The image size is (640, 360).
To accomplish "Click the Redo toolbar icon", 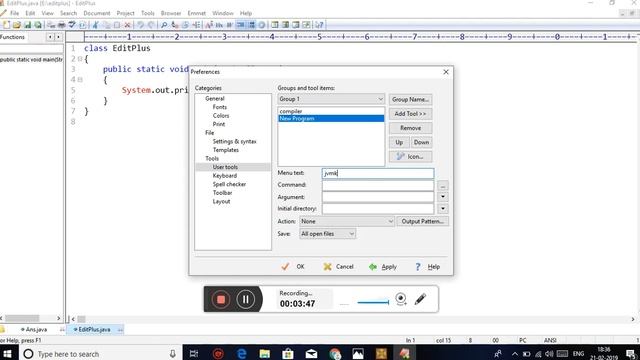I will click(x=151, y=25).
